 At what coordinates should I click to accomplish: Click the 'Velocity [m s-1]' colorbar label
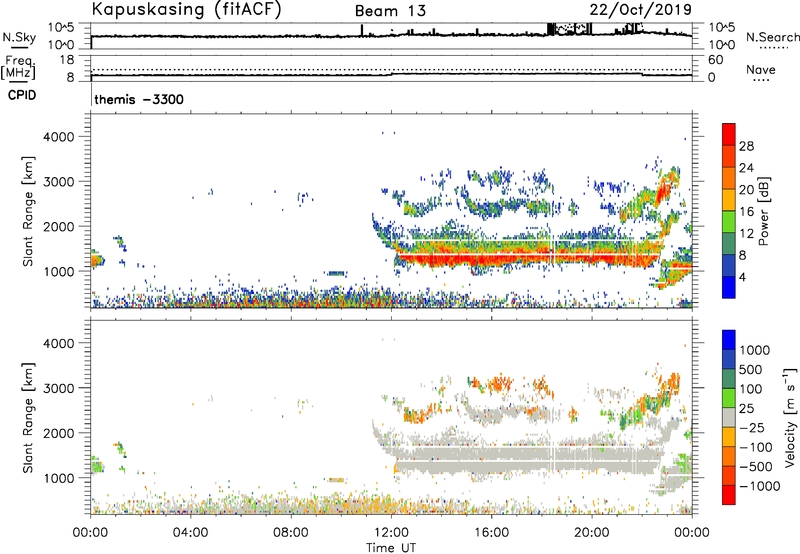790,417
